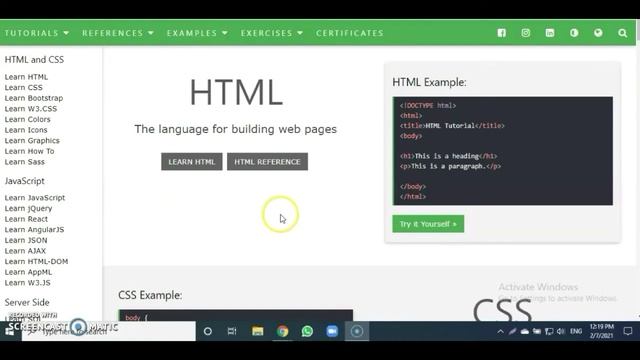The width and height of the screenshot is (640, 360).
Task: Open Learn Icons sidebar link
Action: (x=26, y=130)
